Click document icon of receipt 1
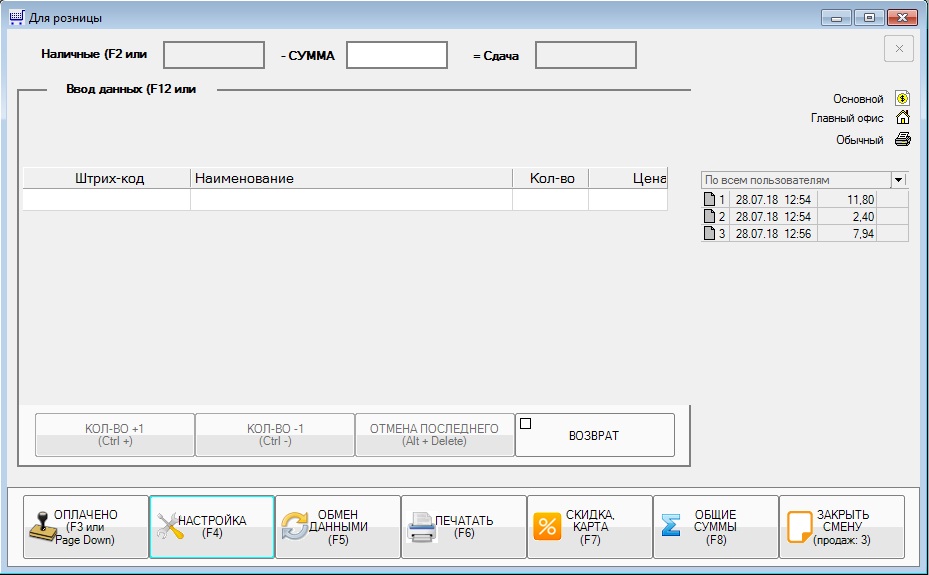The image size is (929, 575). pyautogui.click(x=709, y=199)
